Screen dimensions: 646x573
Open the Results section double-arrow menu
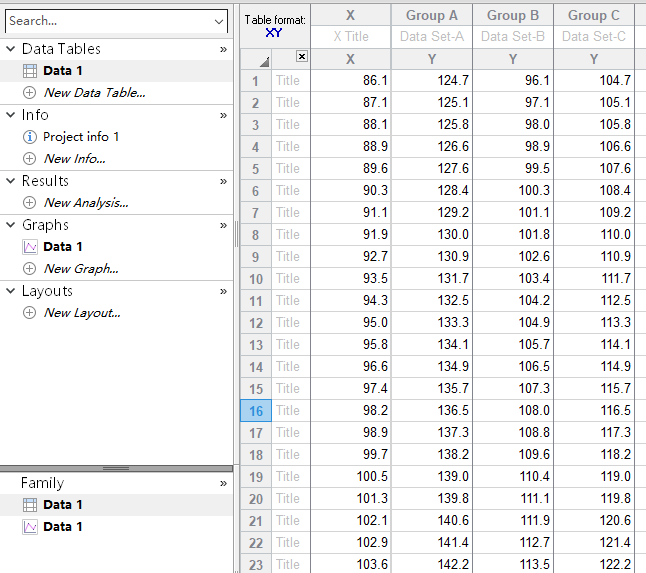(223, 181)
